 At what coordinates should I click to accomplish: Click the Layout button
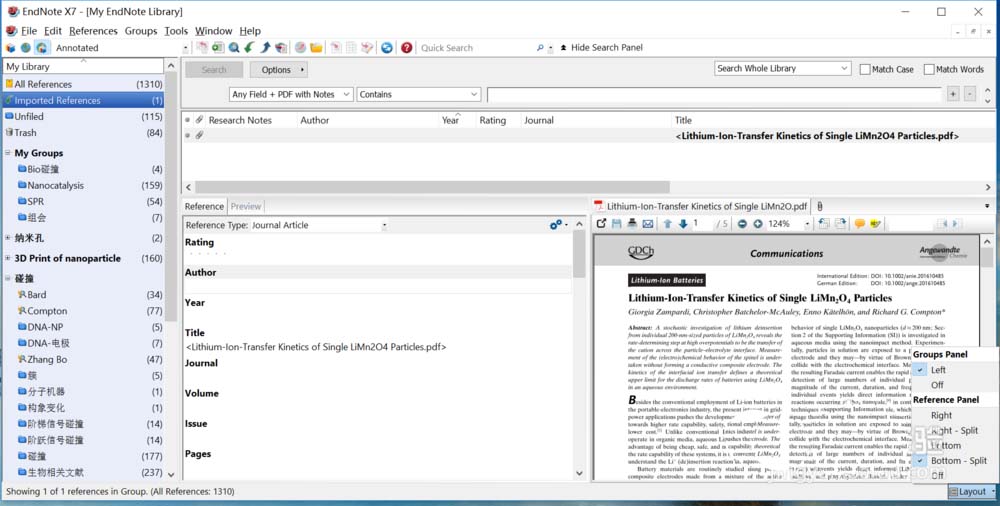tap(970, 491)
